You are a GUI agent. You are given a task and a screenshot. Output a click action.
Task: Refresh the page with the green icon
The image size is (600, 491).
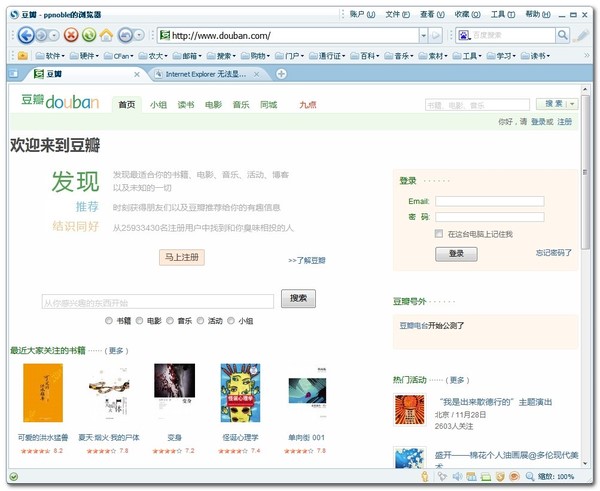(x=89, y=35)
